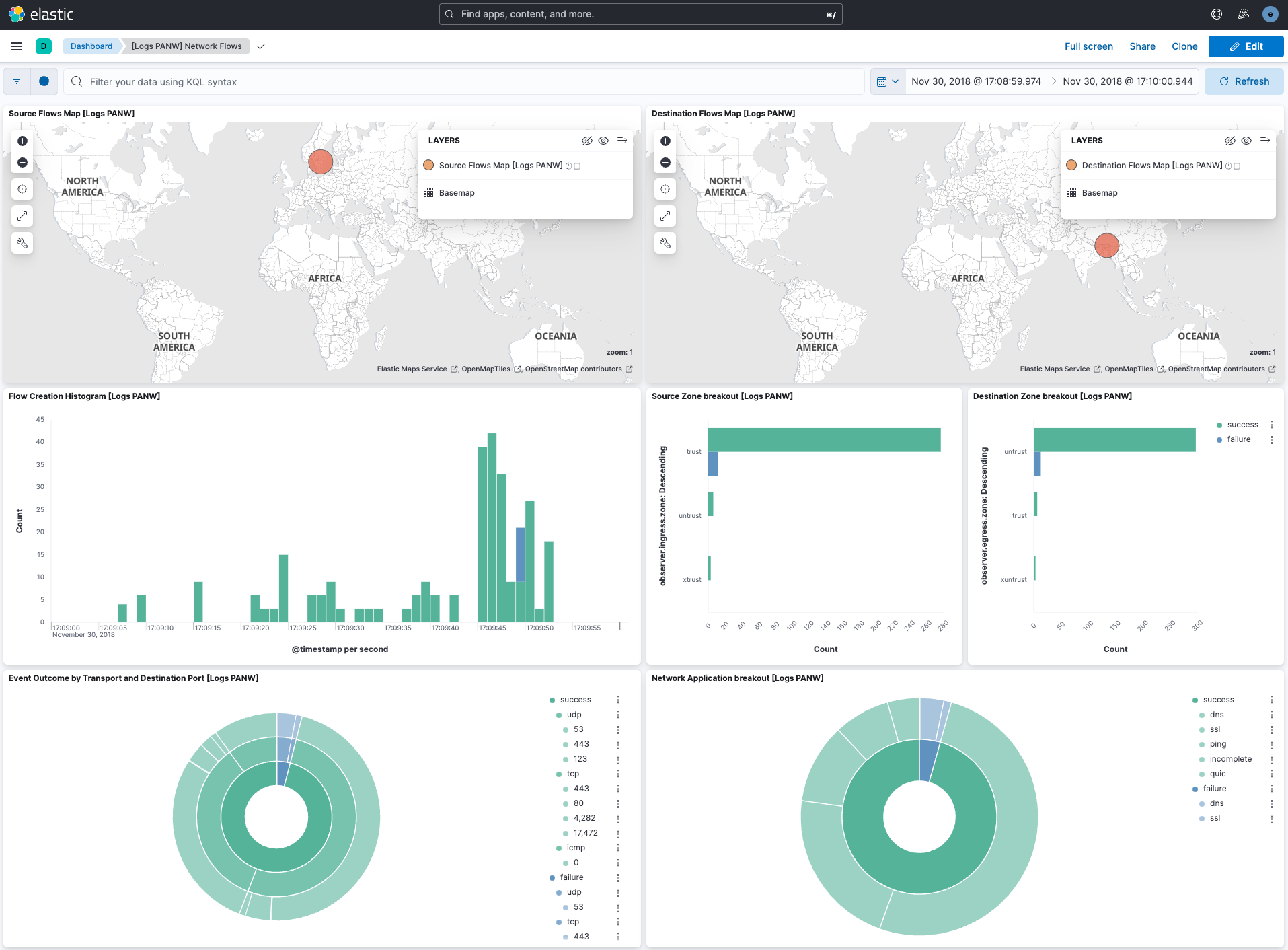Check the Source Flows Map layer checkbox
The width and height of the screenshot is (1288, 950).
[x=577, y=166]
